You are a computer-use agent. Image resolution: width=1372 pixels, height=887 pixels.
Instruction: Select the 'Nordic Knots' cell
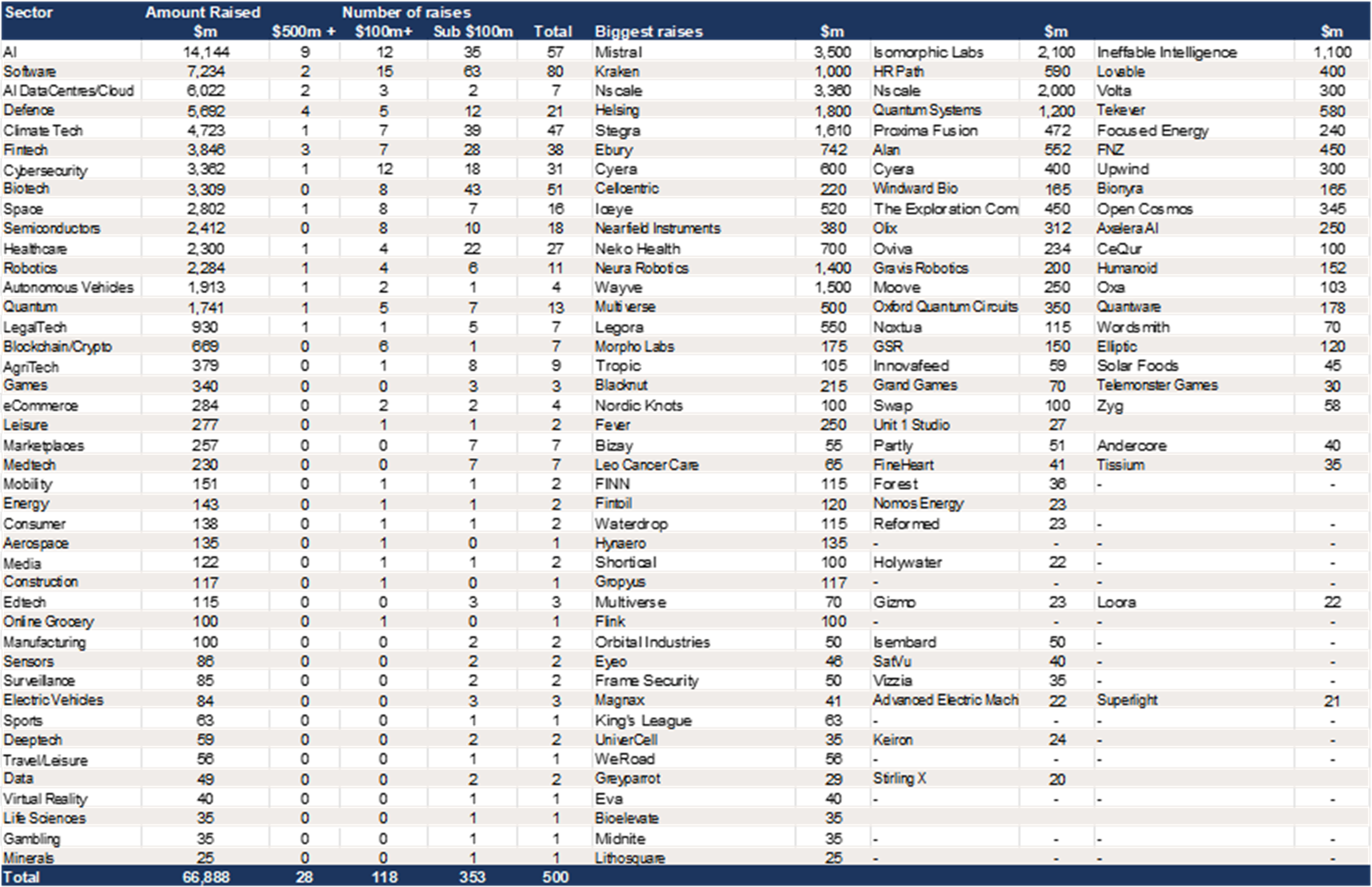pyautogui.click(x=639, y=406)
